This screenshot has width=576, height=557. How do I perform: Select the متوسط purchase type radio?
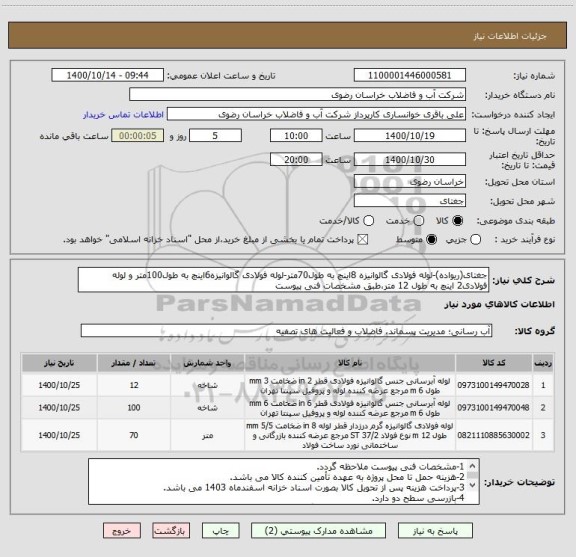431,240
